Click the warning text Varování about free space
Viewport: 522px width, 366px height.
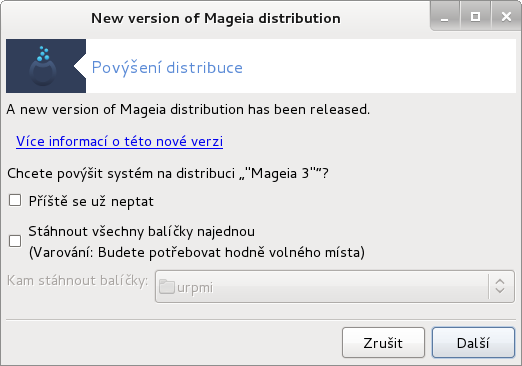[x=197, y=252]
